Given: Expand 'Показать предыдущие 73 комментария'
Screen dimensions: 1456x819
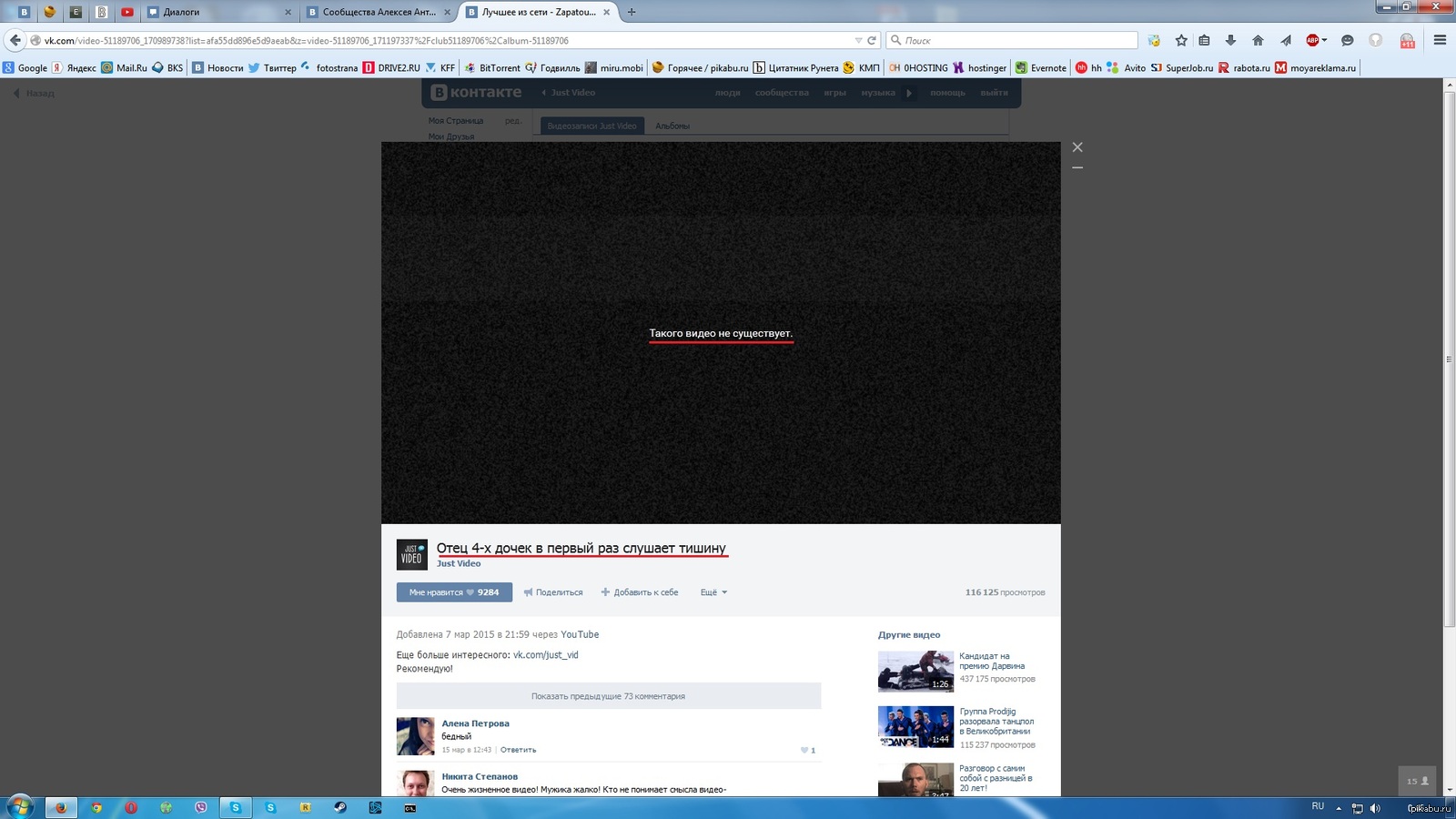Looking at the screenshot, I should (608, 696).
